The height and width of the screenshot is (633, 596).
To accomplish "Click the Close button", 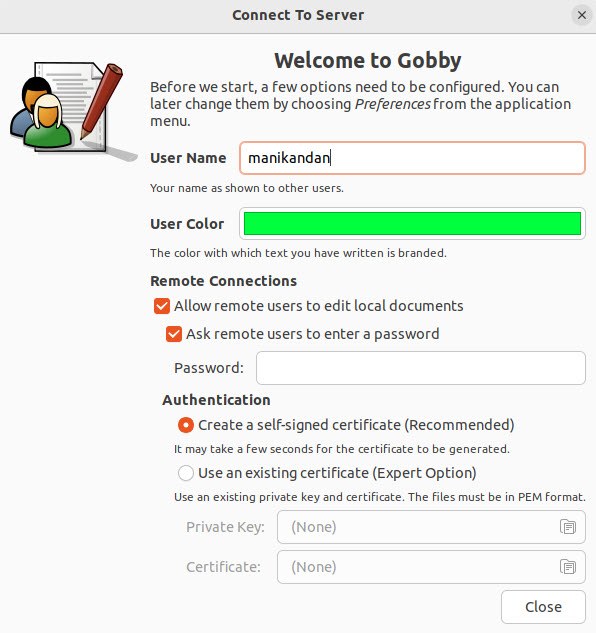I will (x=543, y=607).
